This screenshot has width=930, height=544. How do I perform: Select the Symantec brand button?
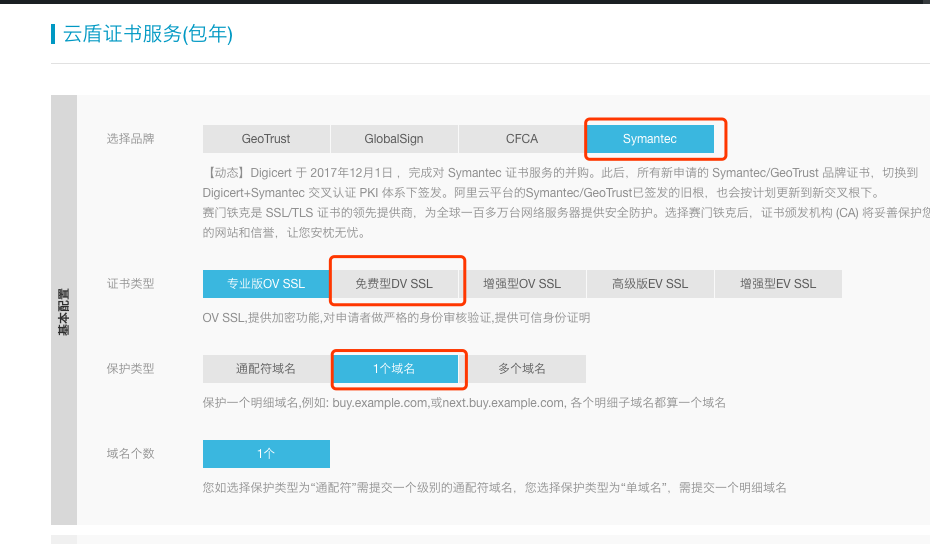tap(650, 139)
